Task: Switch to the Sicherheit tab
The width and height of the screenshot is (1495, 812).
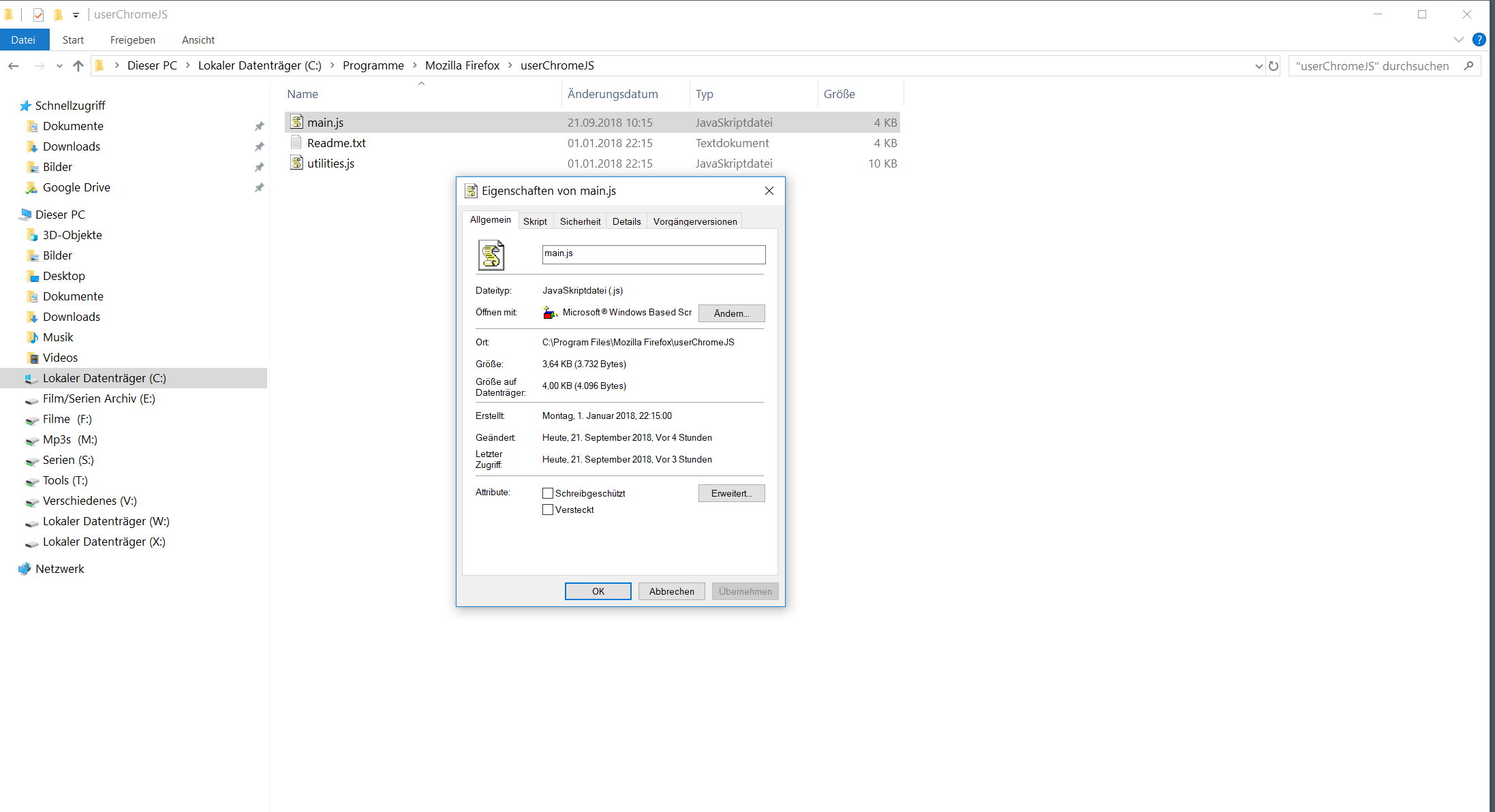Action: pyautogui.click(x=580, y=221)
